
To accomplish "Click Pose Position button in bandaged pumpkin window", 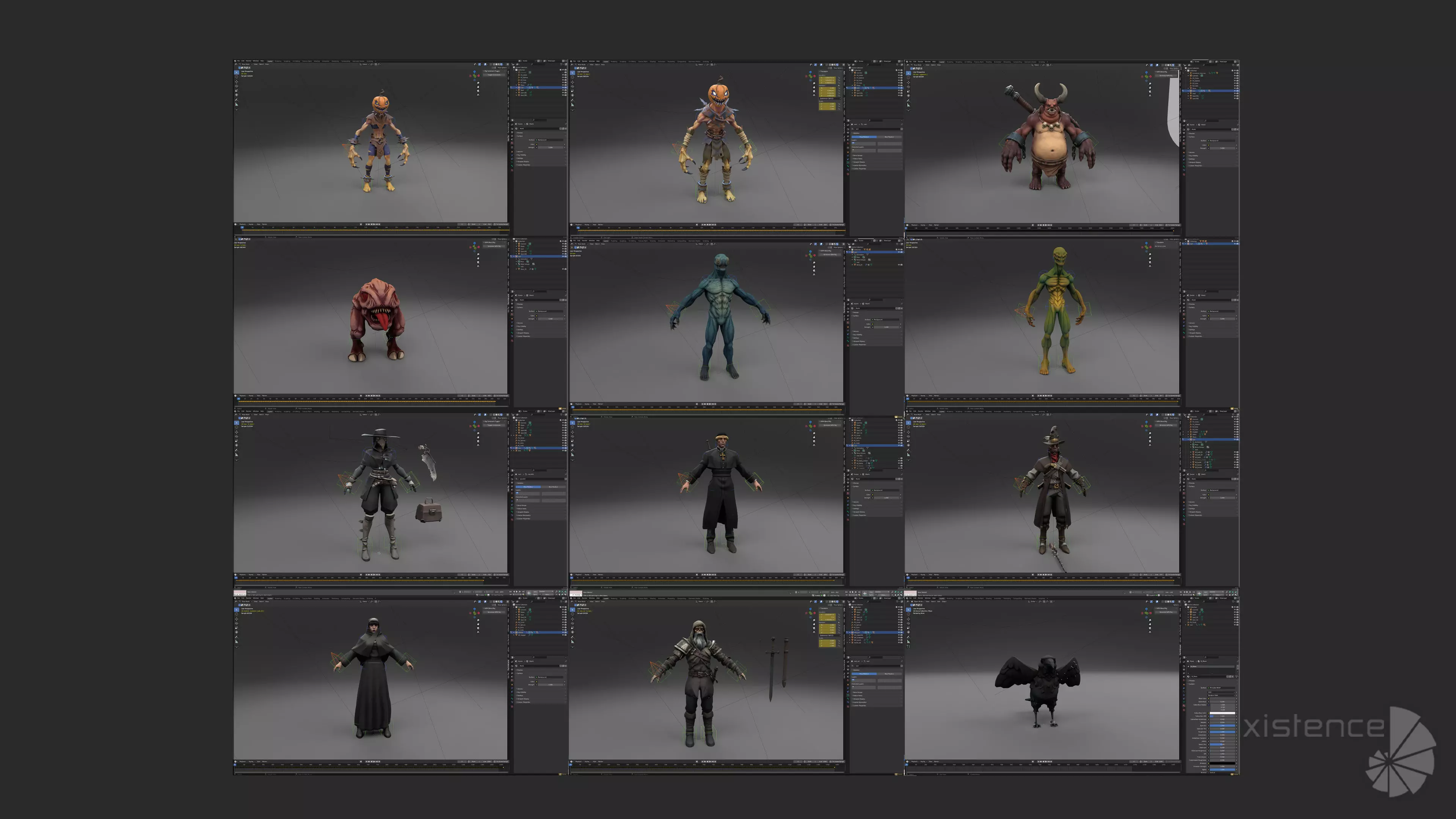I will 864,137.
